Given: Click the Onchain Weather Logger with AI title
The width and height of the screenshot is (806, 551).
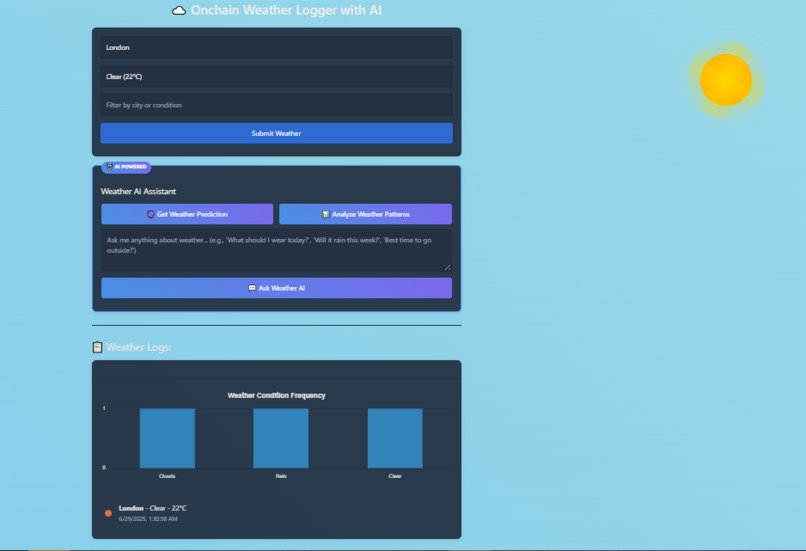Looking at the screenshot, I should 286,10.
